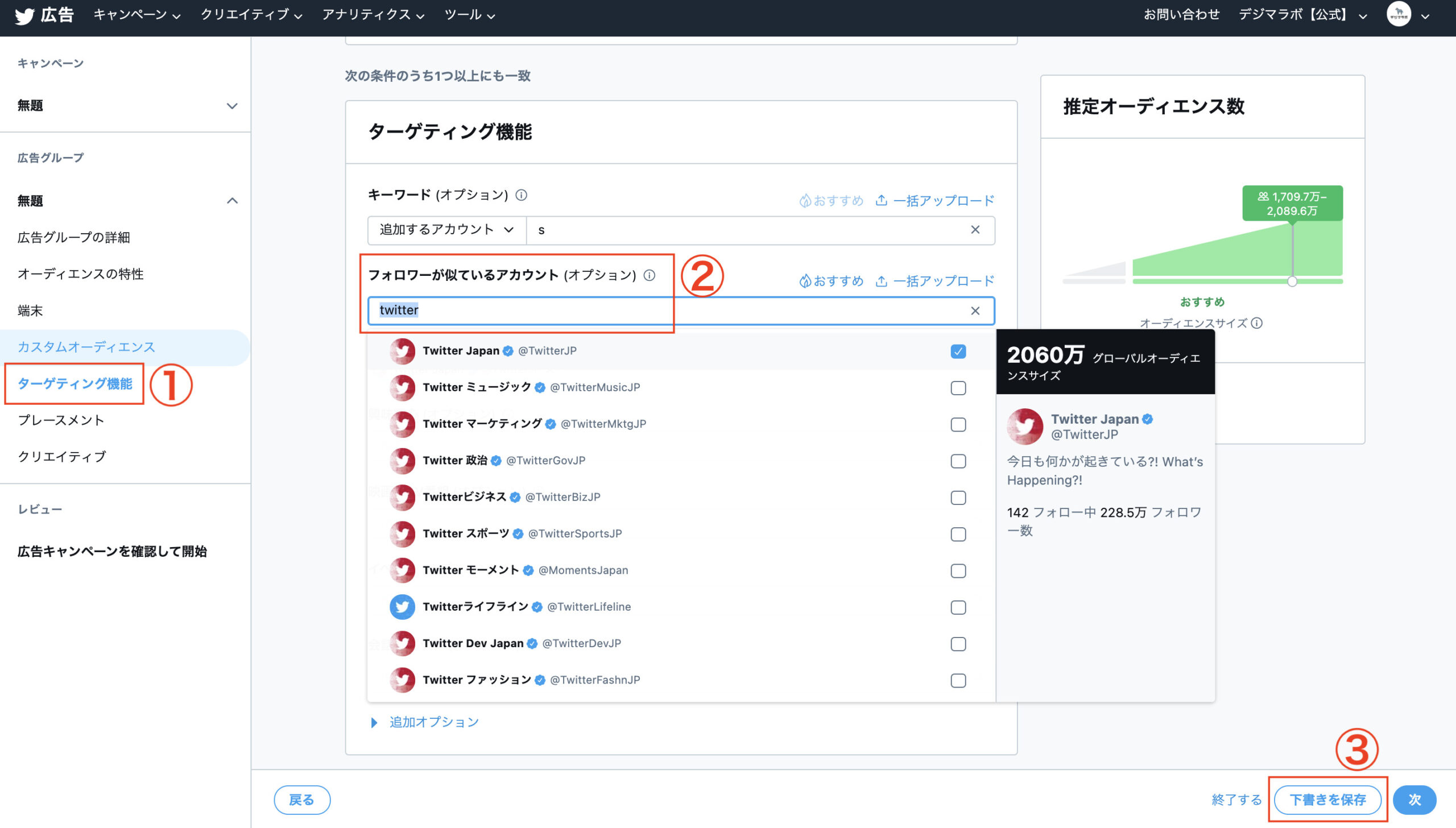
Task: Open the アナリティクス menu
Action: click(373, 15)
